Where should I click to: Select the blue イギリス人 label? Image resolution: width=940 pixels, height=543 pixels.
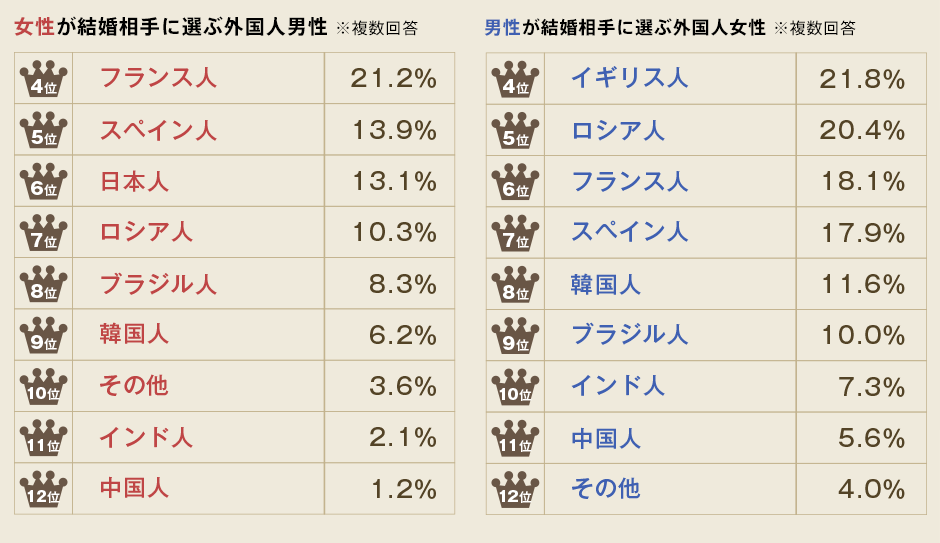coord(629,78)
